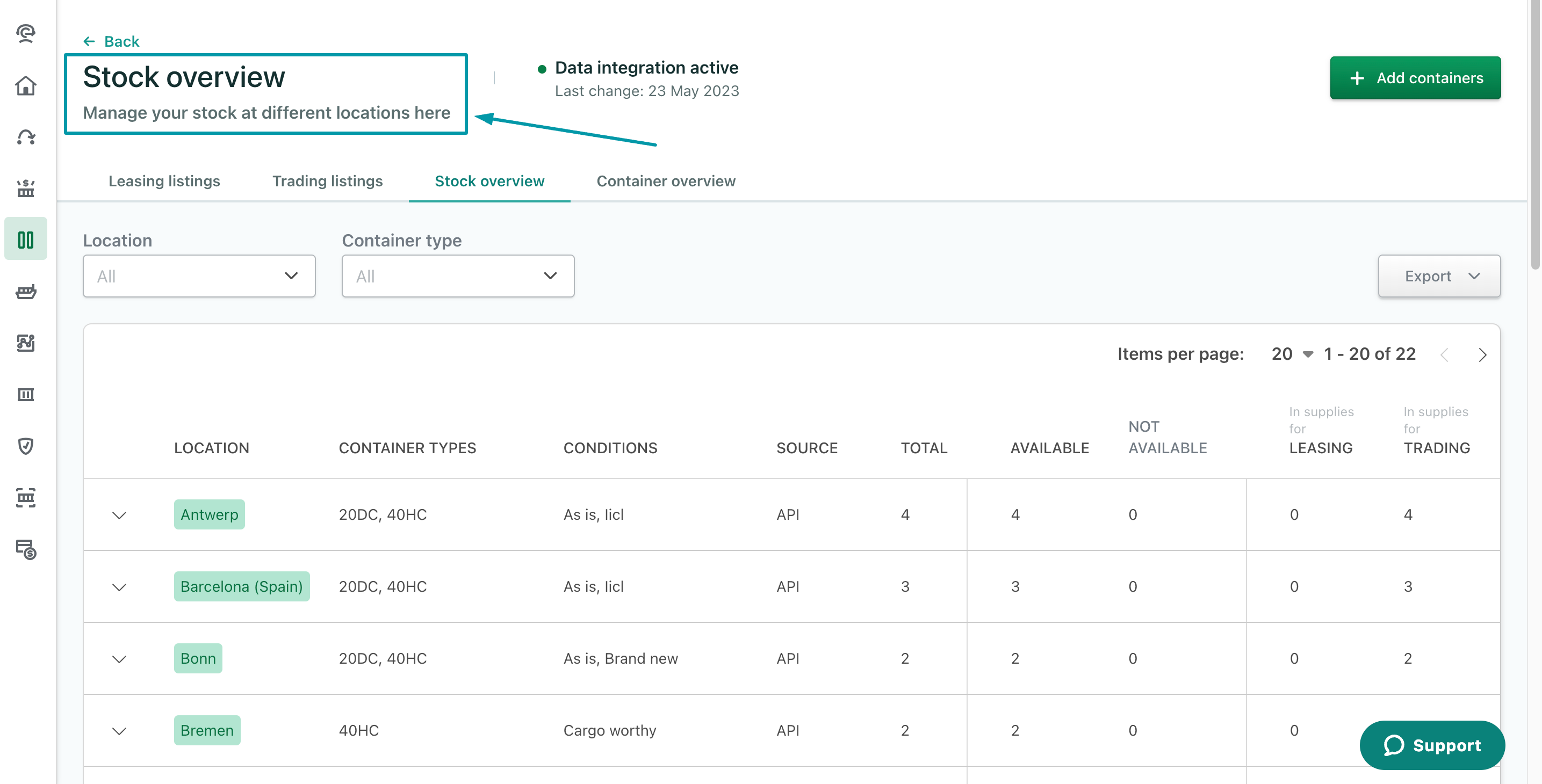Open the route map sidebar icon
1542x784 pixels.
coord(26,343)
